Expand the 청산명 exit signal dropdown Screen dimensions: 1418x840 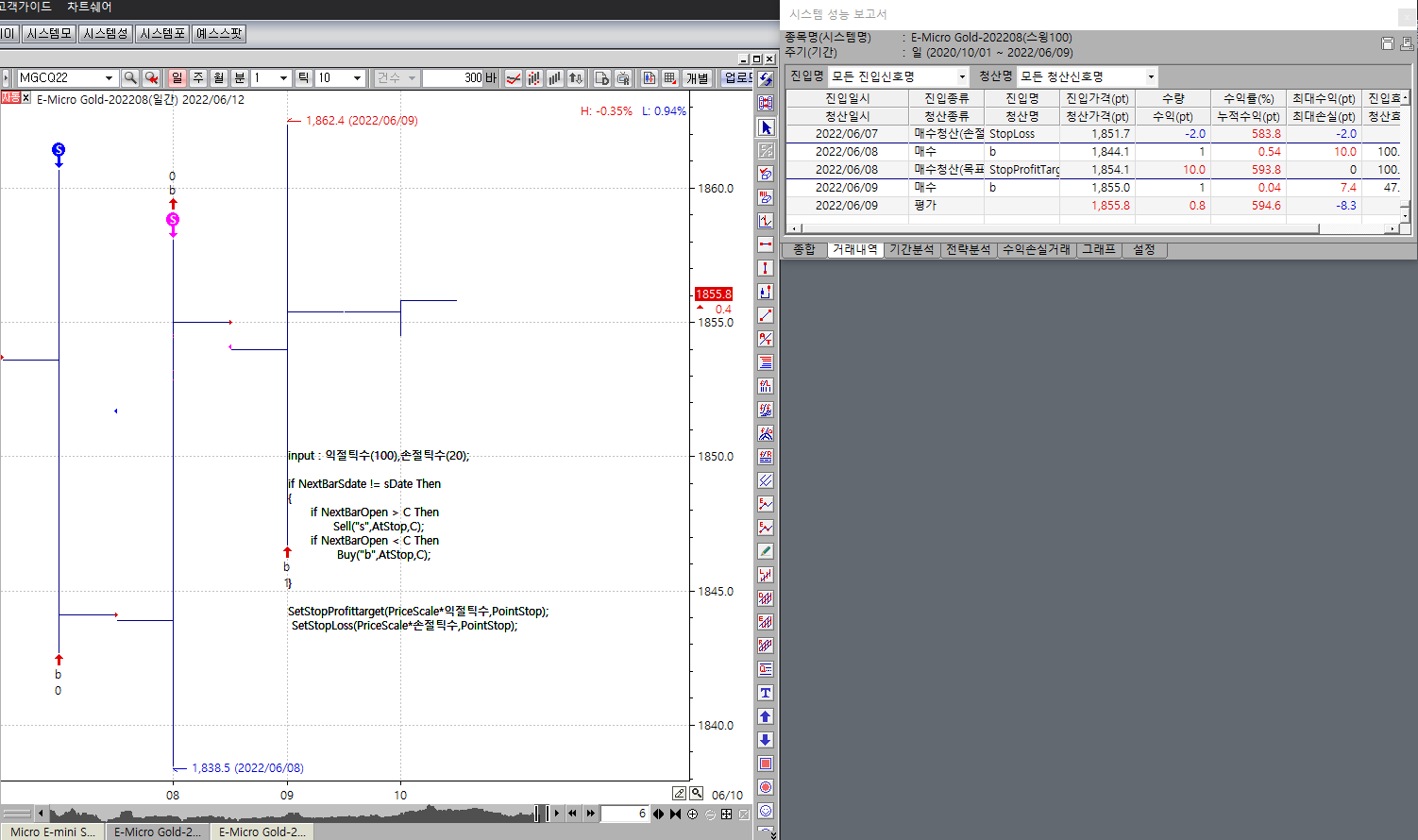pos(1151,76)
